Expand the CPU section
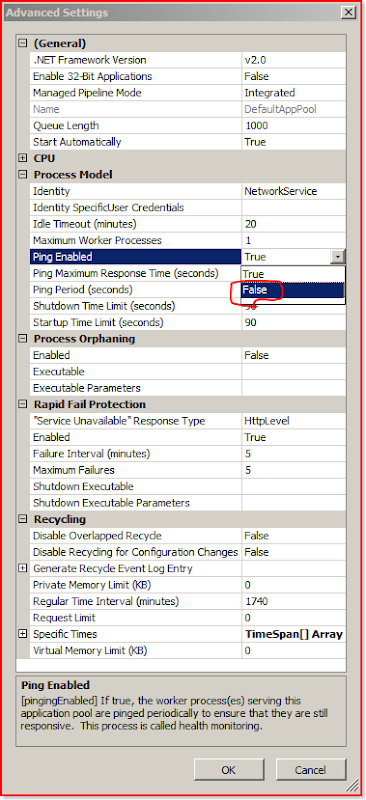 tap(22, 158)
